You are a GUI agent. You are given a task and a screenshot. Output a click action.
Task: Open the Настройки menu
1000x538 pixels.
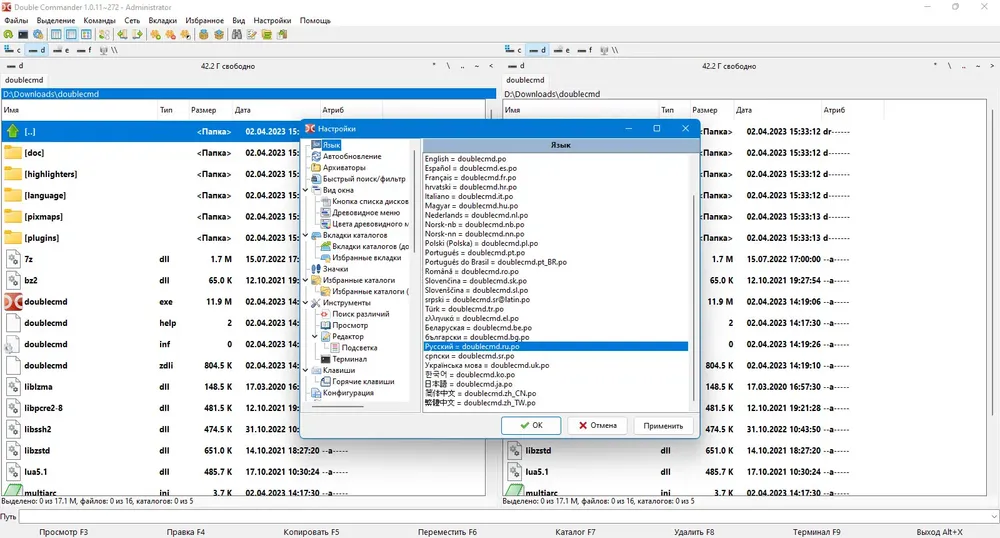click(x=272, y=20)
